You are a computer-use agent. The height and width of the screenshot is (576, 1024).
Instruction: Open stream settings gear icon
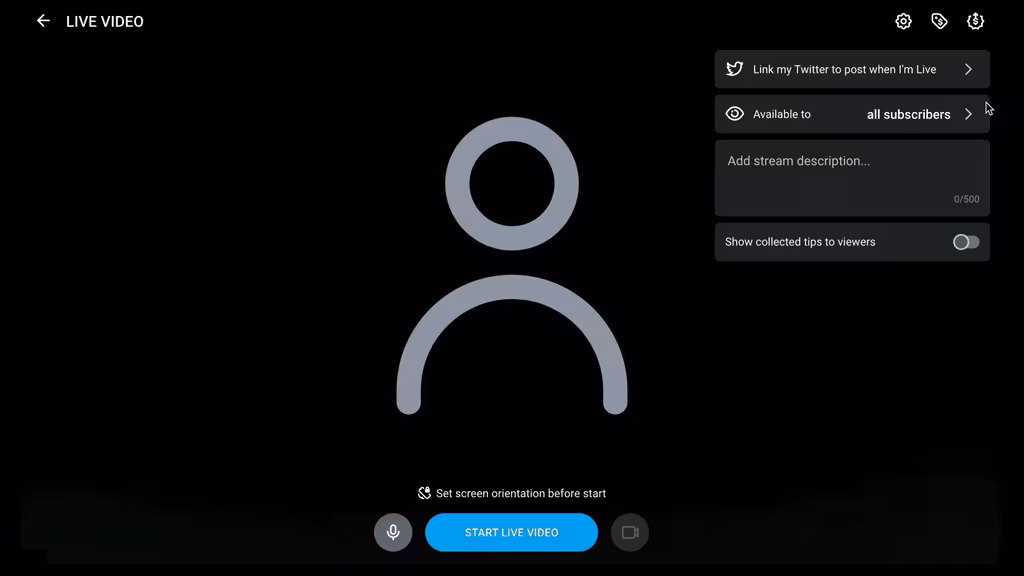point(903,21)
